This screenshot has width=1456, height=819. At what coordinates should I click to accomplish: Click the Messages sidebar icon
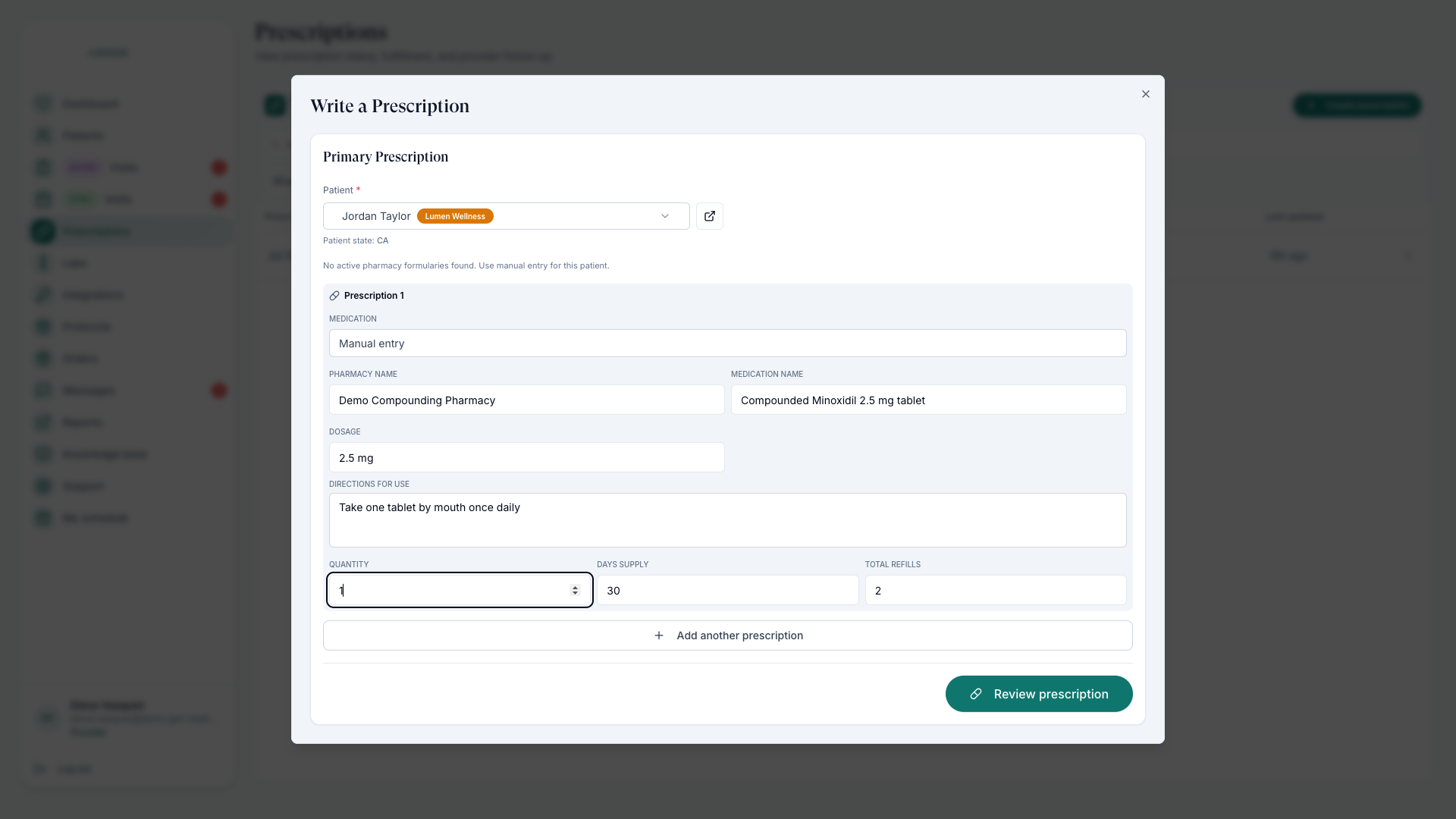tap(43, 391)
